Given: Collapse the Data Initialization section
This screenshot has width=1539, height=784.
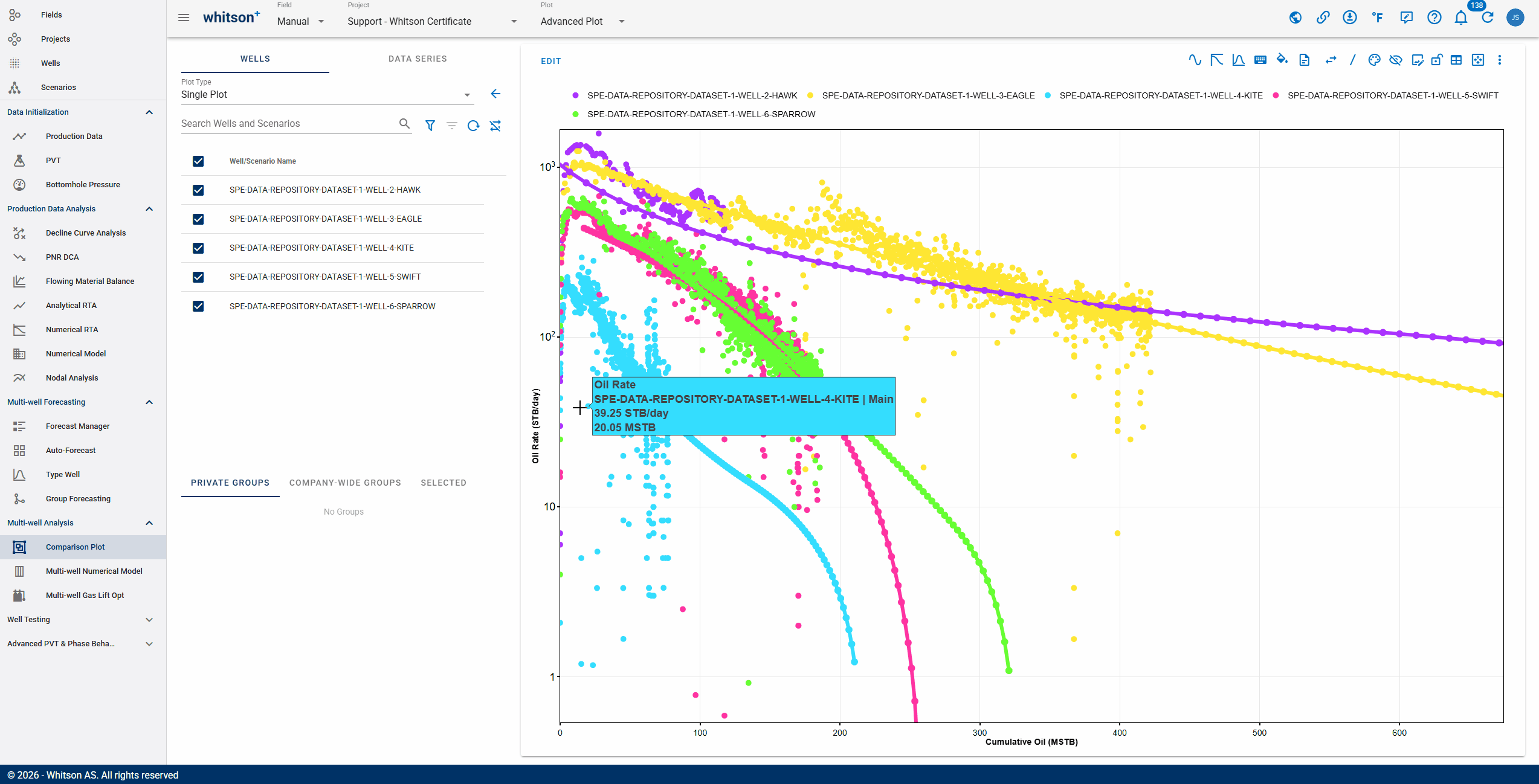Looking at the screenshot, I should (149, 112).
